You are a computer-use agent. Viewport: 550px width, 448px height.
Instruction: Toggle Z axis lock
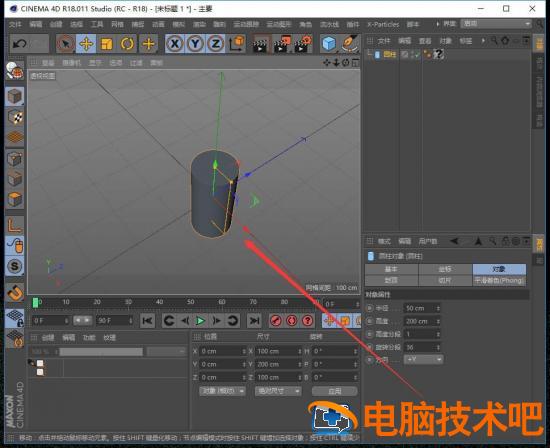coord(216,44)
